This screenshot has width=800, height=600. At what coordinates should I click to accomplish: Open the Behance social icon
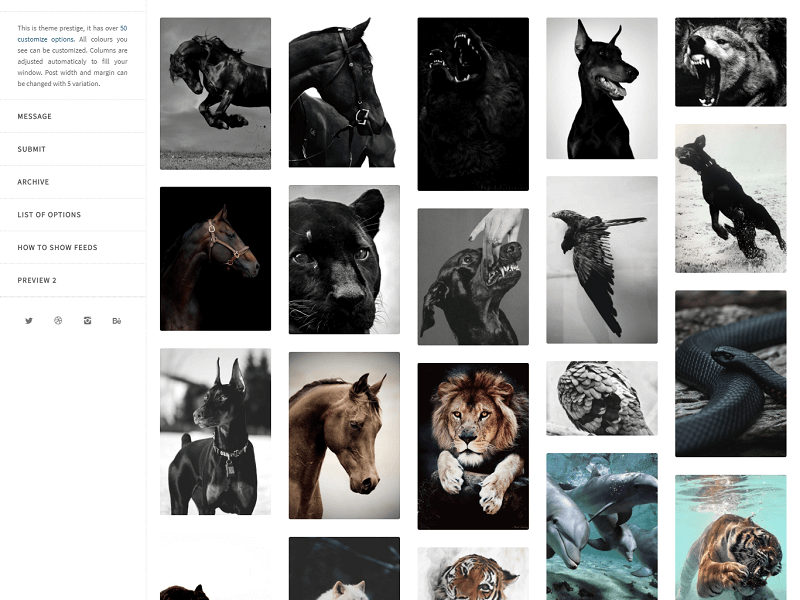117,321
